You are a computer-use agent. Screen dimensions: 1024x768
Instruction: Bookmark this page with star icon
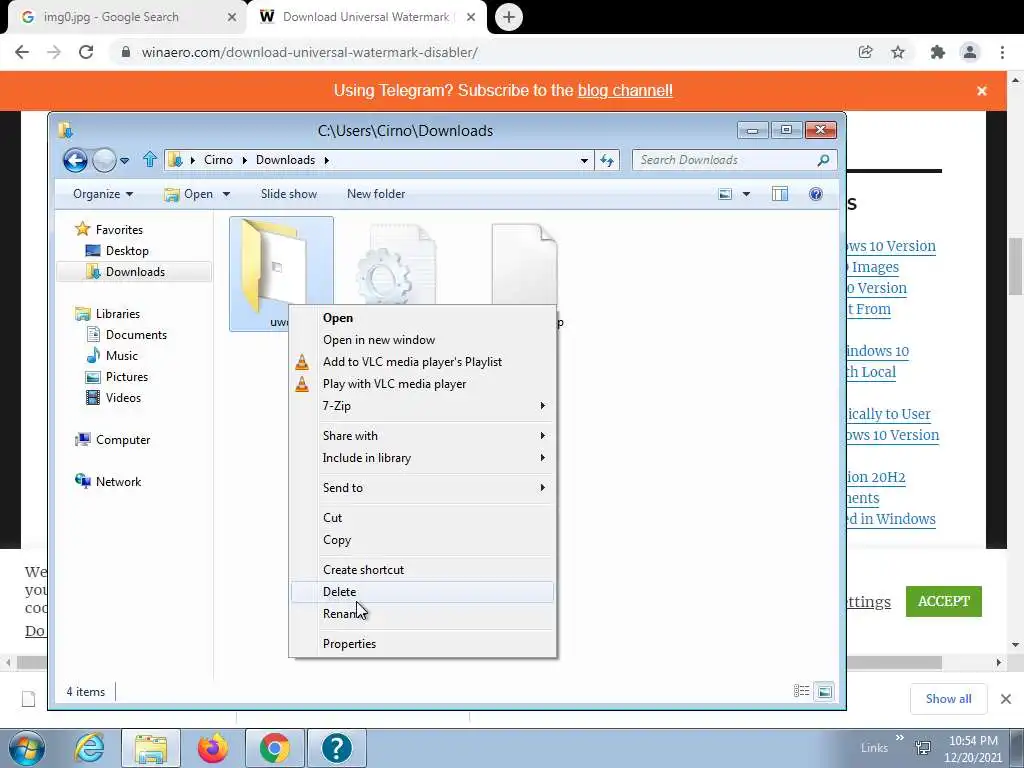click(x=898, y=52)
